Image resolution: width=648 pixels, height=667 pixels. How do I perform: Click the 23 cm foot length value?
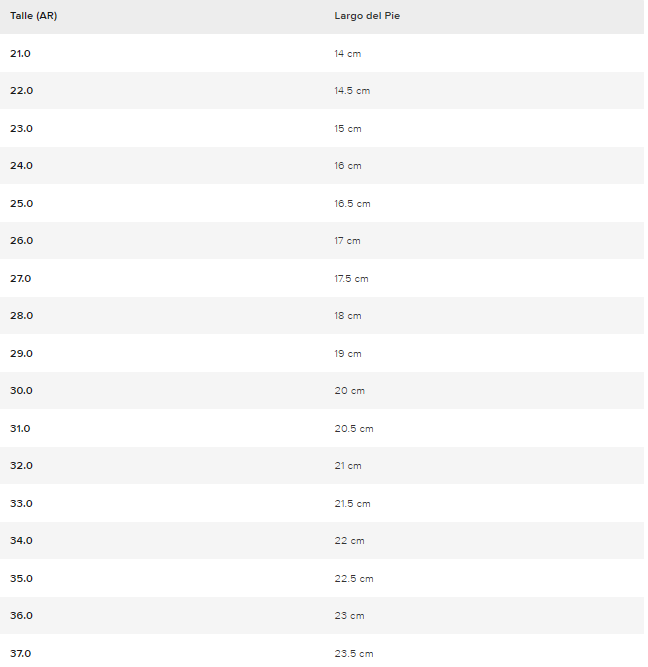(x=349, y=616)
